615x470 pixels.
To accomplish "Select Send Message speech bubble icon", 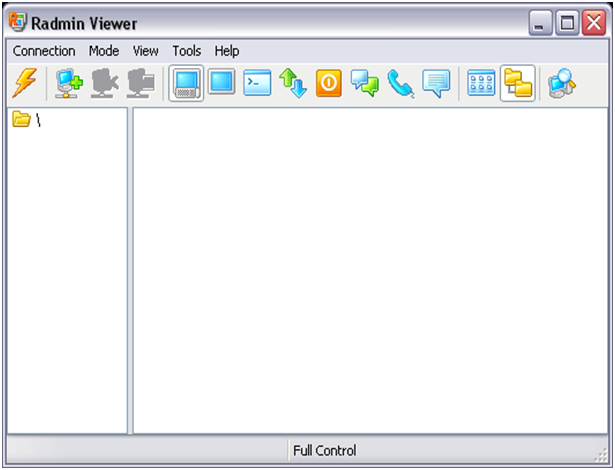I will tap(436, 83).
